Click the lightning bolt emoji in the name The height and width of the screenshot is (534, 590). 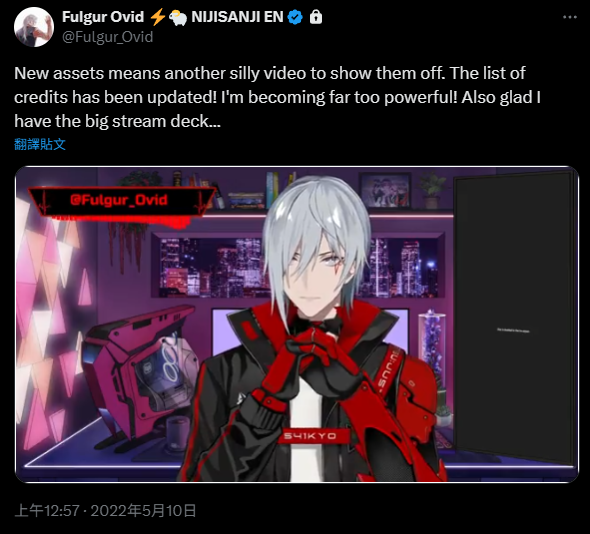(x=158, y=17)
